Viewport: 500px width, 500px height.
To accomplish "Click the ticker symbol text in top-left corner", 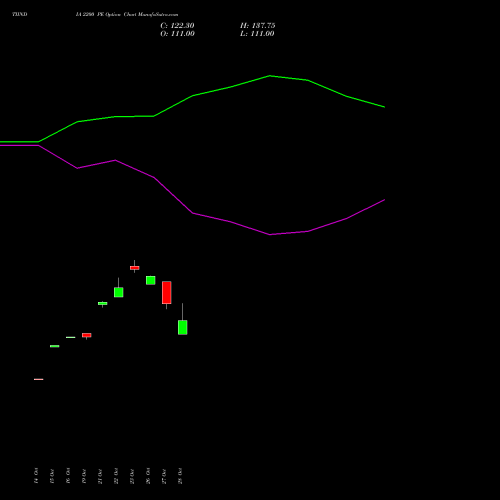I will point(20,15).
